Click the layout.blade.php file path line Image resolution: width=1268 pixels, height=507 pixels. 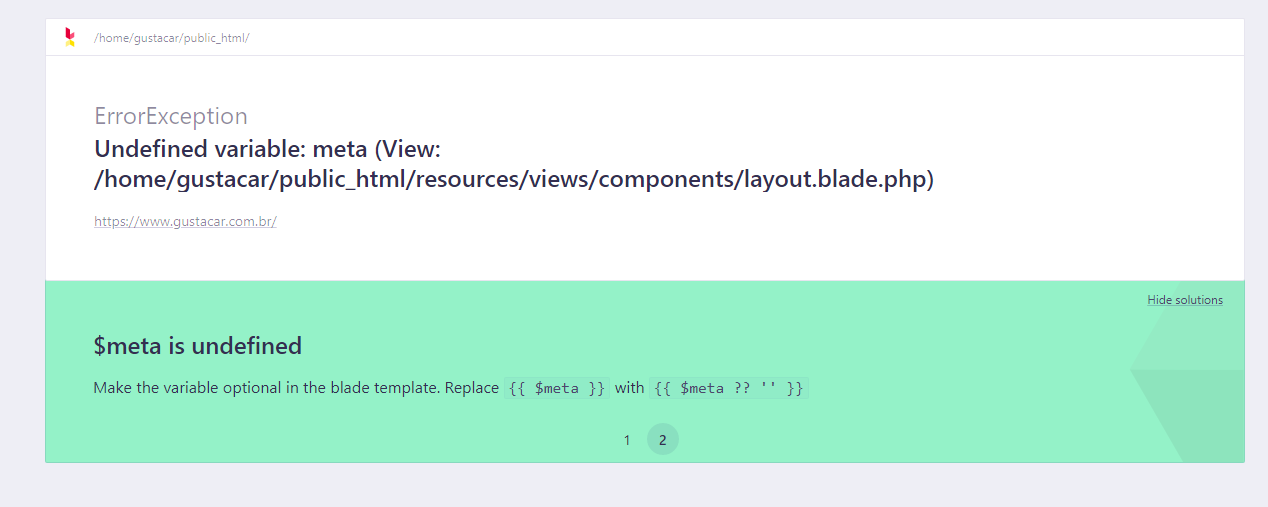514,180
